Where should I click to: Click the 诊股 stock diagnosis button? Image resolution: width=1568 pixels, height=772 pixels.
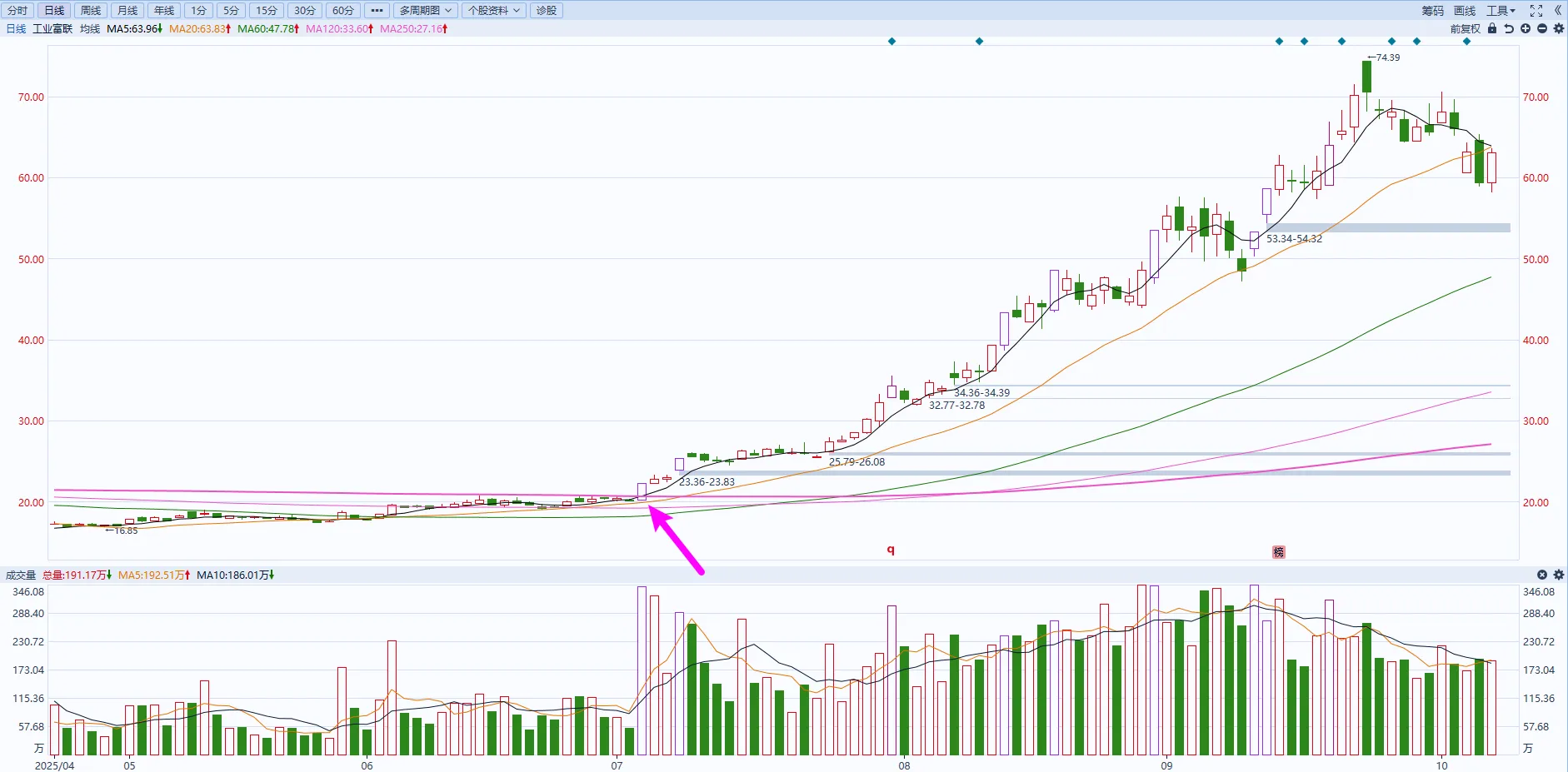coord(547,11)
